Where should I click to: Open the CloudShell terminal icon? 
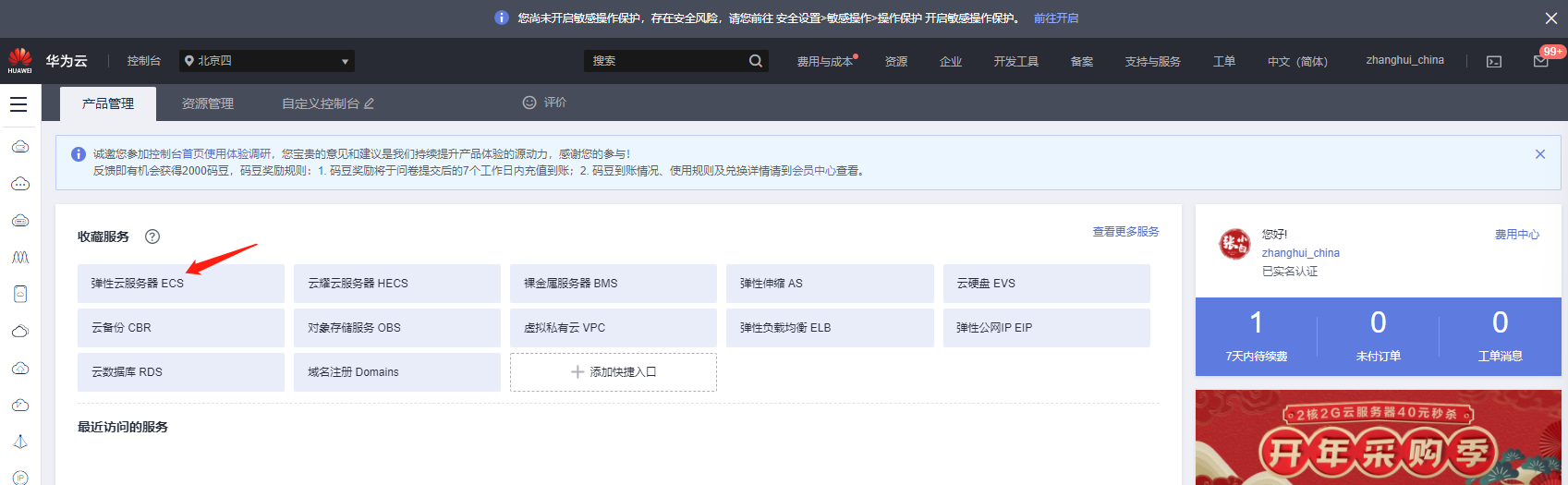pos(1494,62)
